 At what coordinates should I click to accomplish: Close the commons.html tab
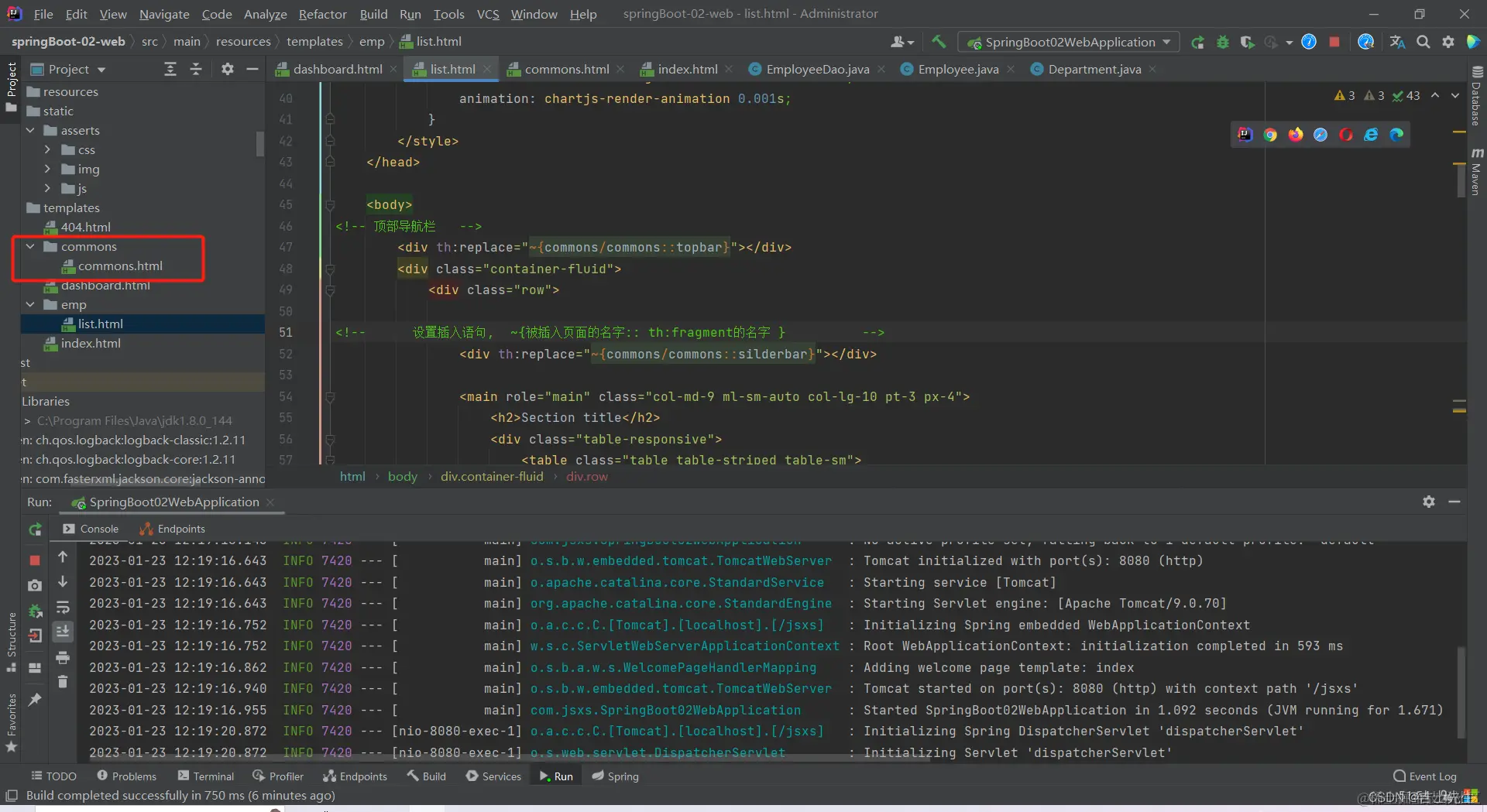620,70
